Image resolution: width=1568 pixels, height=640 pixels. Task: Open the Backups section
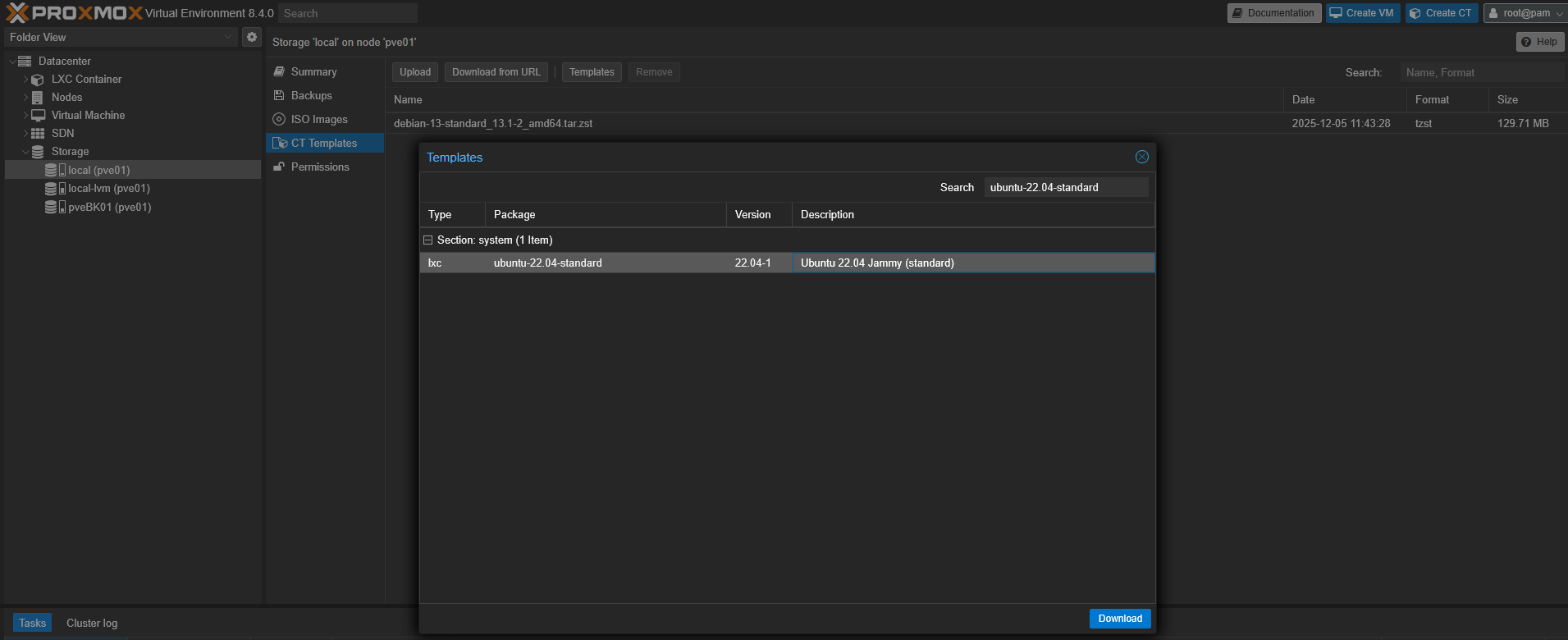tap(311, 96)
